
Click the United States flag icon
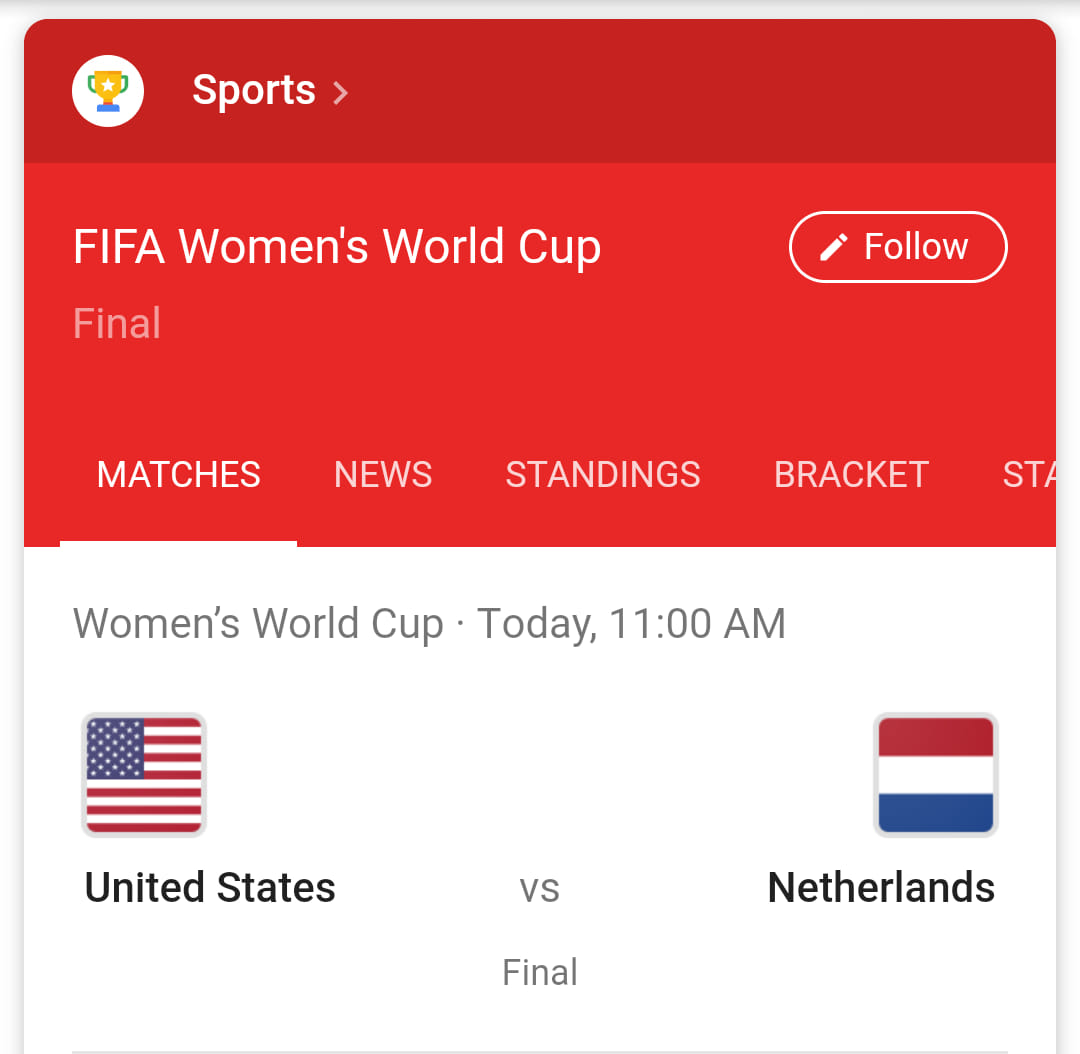pyautogui.click(x=144, y=775)
